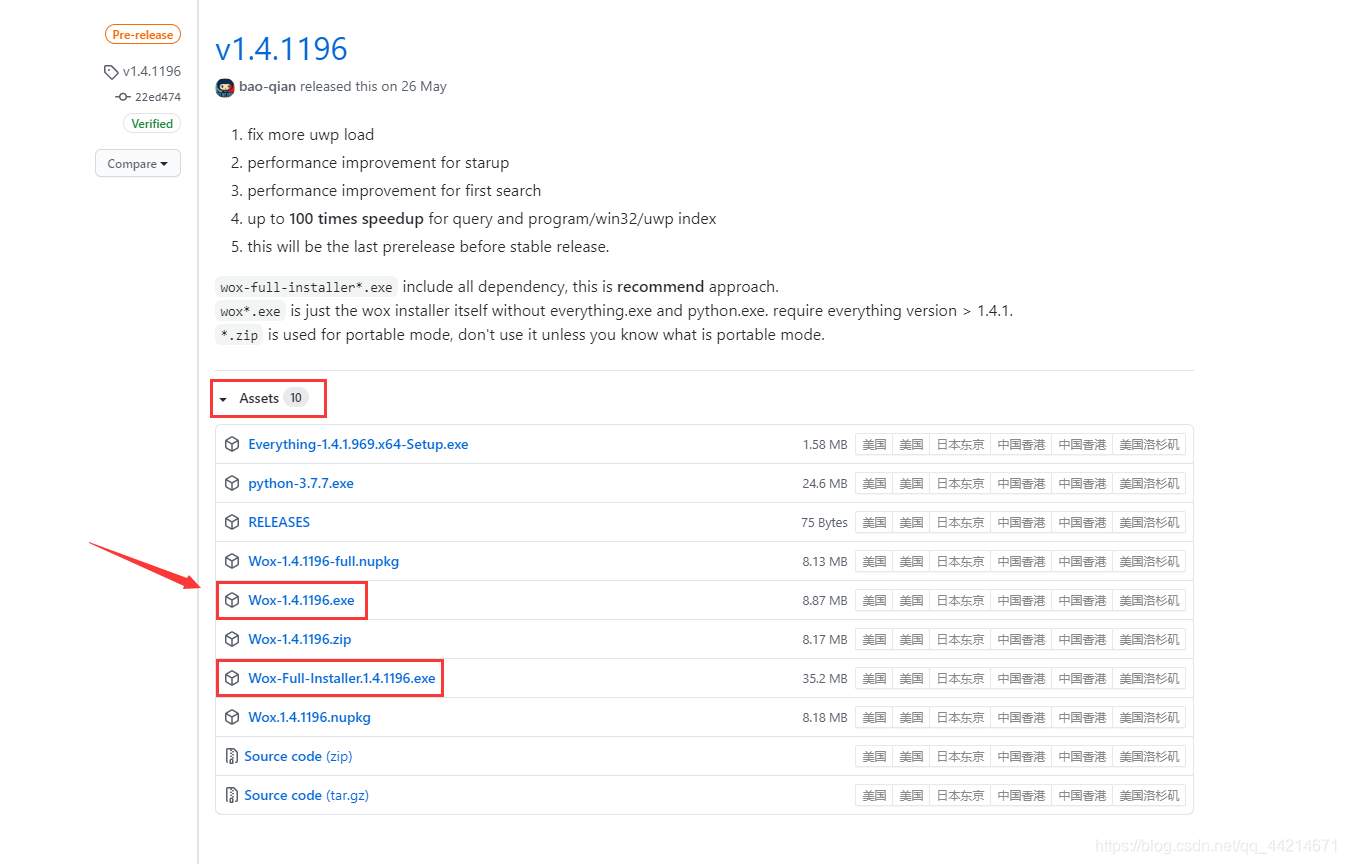The width and height of the screenshot is (1346, 864).
Task: Choose 日本东京 mirror for RELEASES
Action: point(960,522)
